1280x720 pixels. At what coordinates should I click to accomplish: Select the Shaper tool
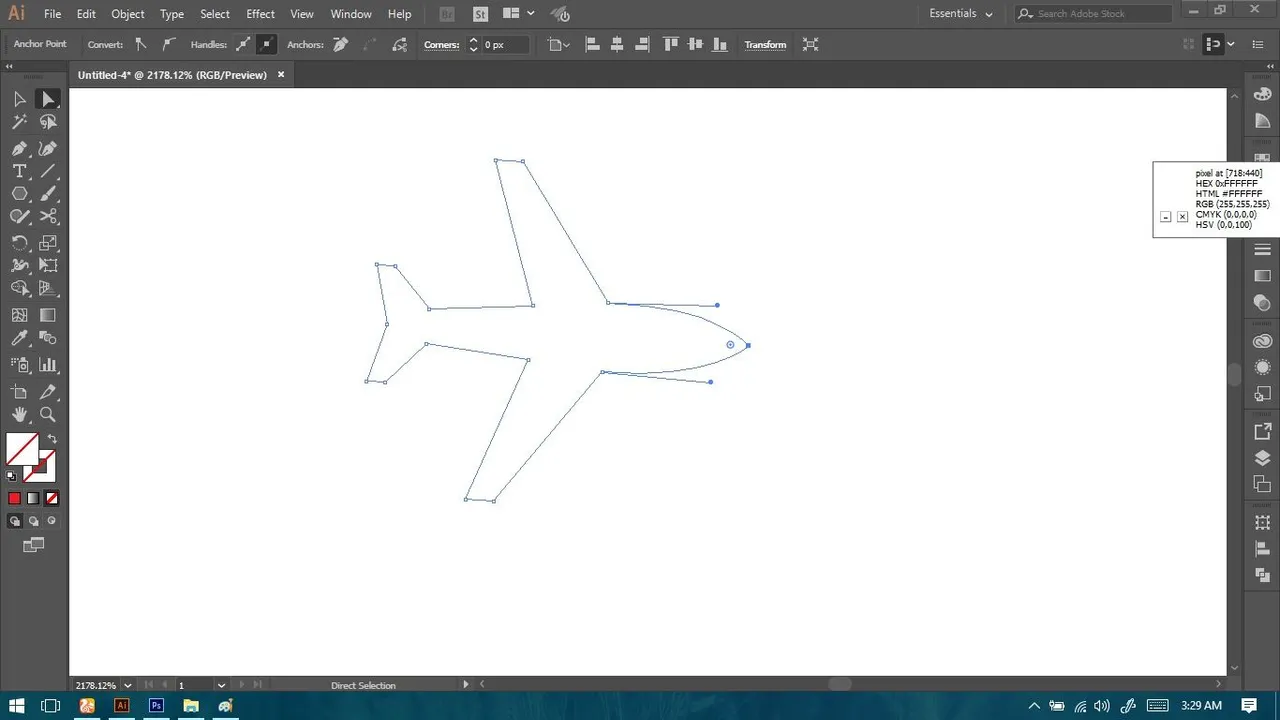tap(19, 217)
